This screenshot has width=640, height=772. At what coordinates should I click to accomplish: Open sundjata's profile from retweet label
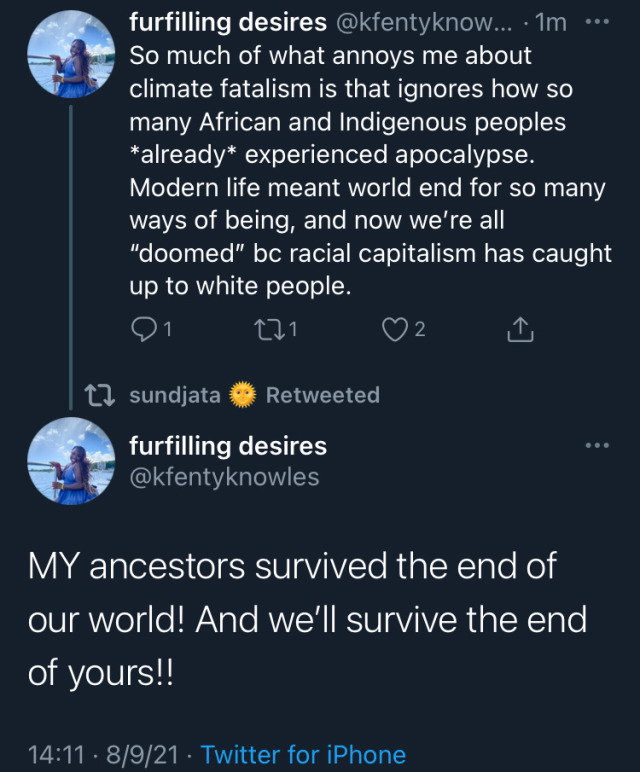click(x=175, y=395)
